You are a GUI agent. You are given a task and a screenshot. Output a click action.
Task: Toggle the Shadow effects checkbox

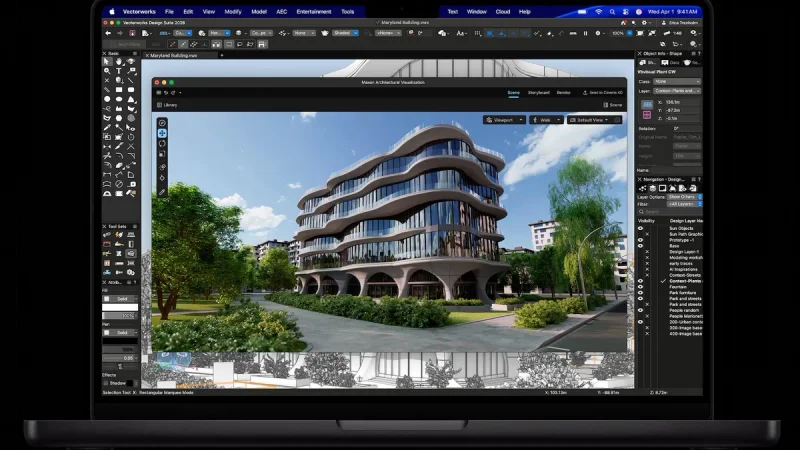[106, 383]
